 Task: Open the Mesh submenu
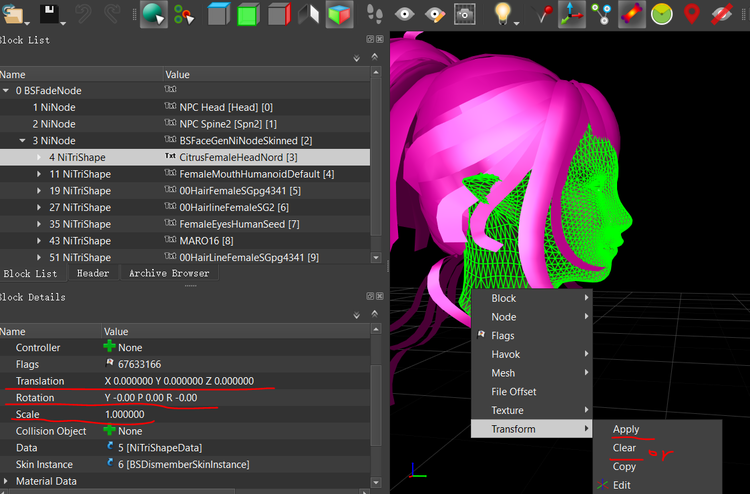point(531,373)
